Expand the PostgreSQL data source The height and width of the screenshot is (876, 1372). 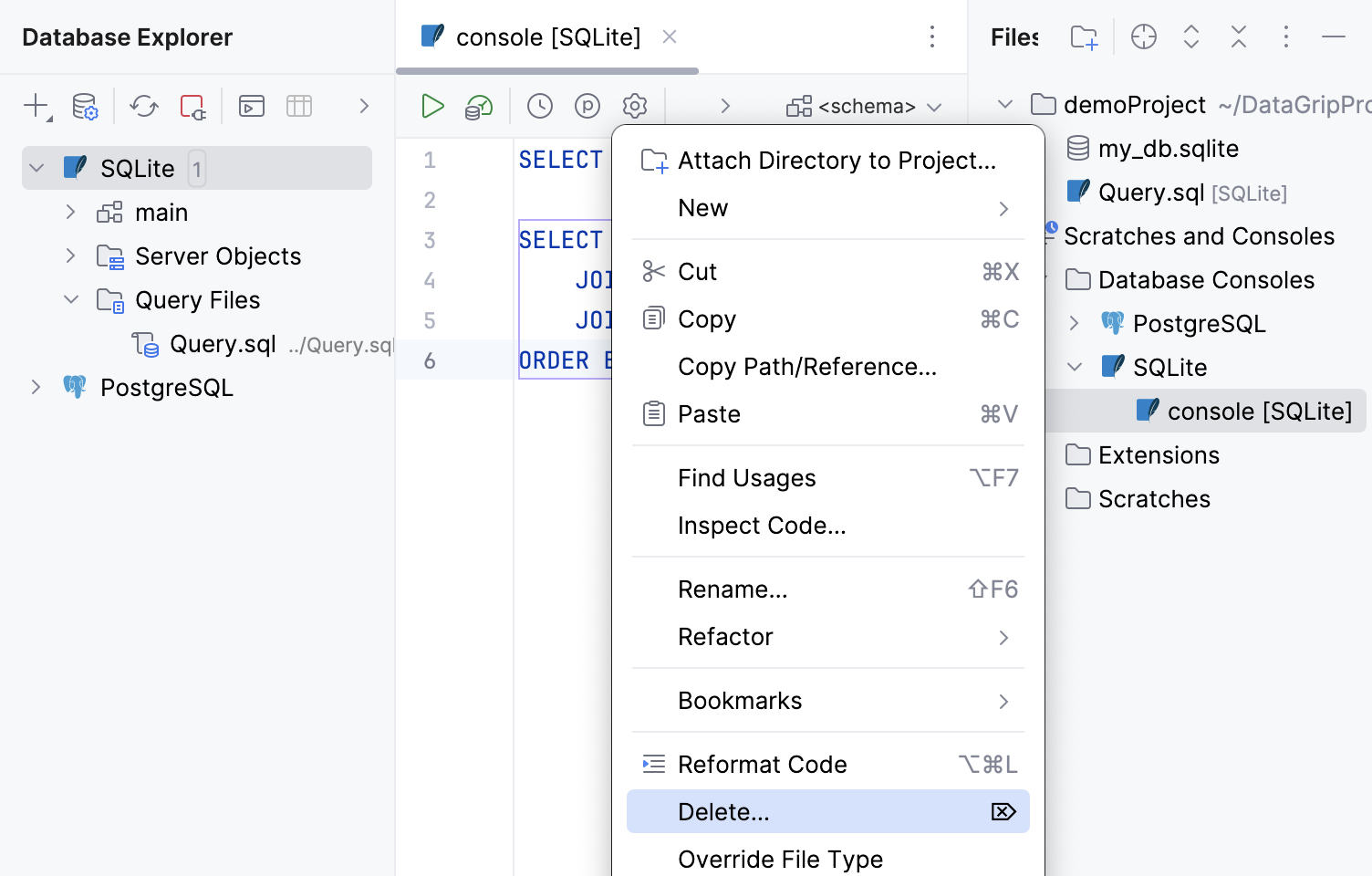point(35,387)
